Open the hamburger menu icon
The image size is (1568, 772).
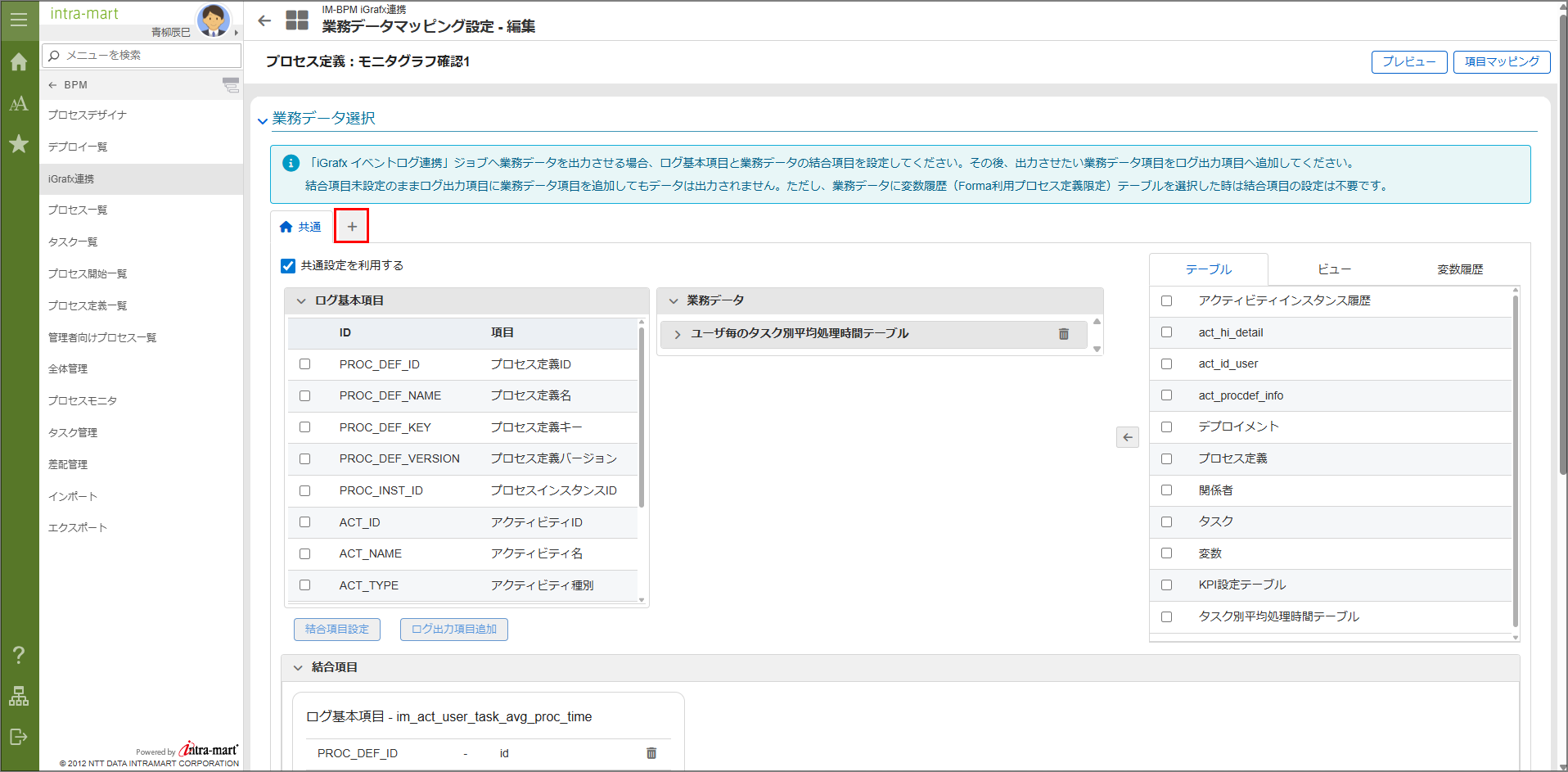click(x=19, y=20)
